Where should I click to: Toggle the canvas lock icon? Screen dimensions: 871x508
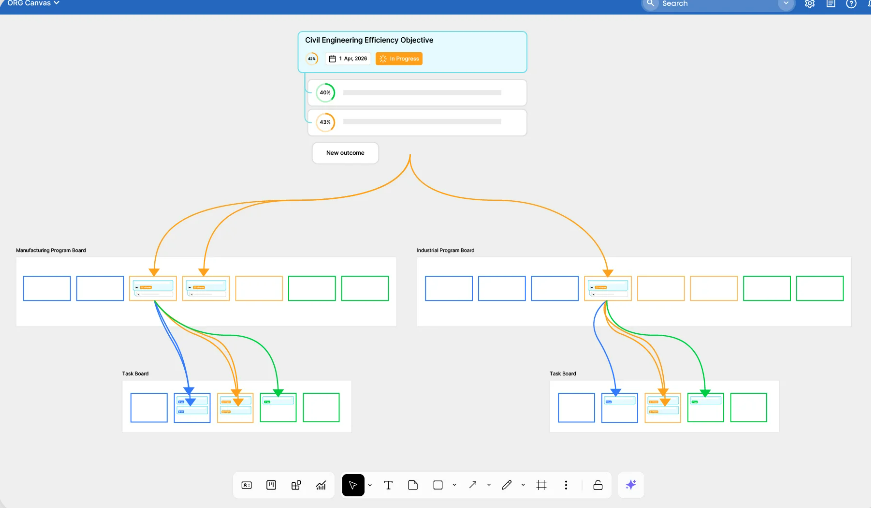(598, 485)
